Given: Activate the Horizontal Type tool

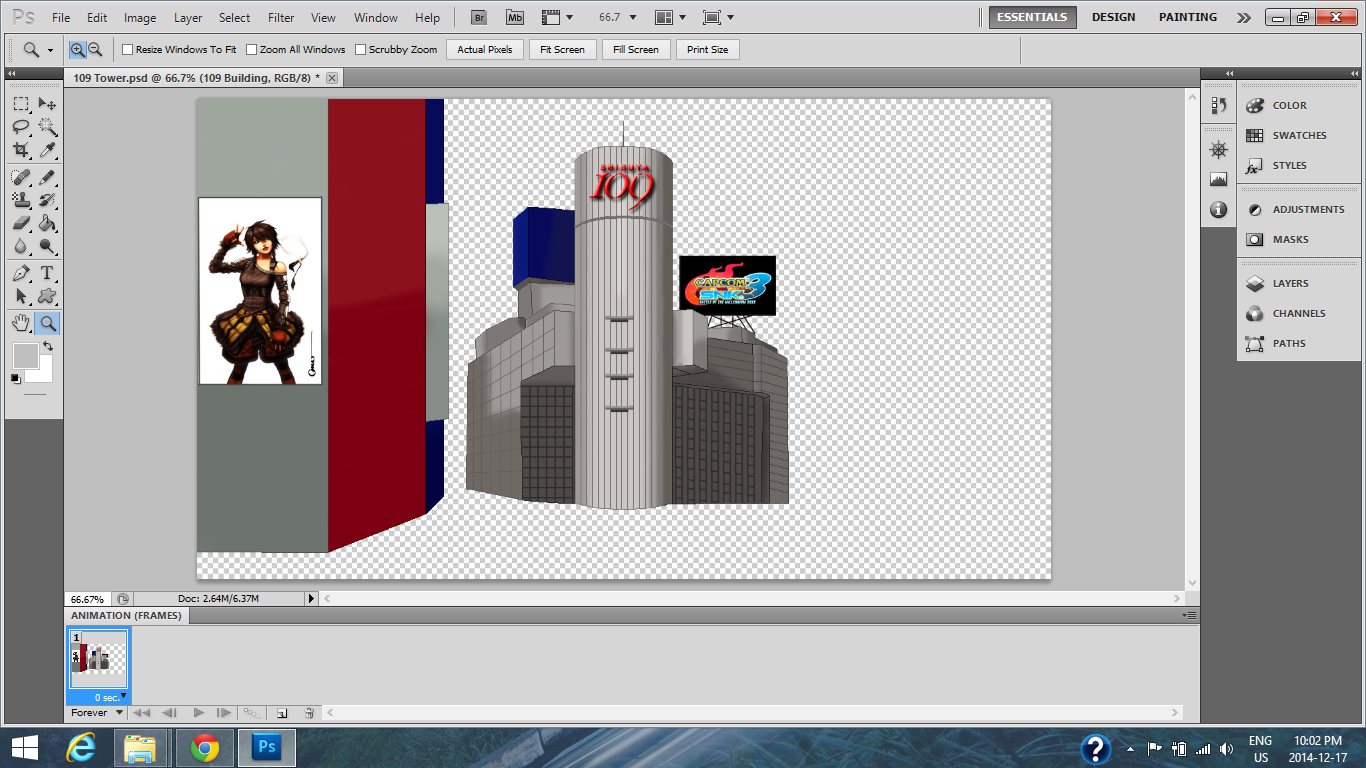Looking at the screenshot, I should (x=47, y=273).
